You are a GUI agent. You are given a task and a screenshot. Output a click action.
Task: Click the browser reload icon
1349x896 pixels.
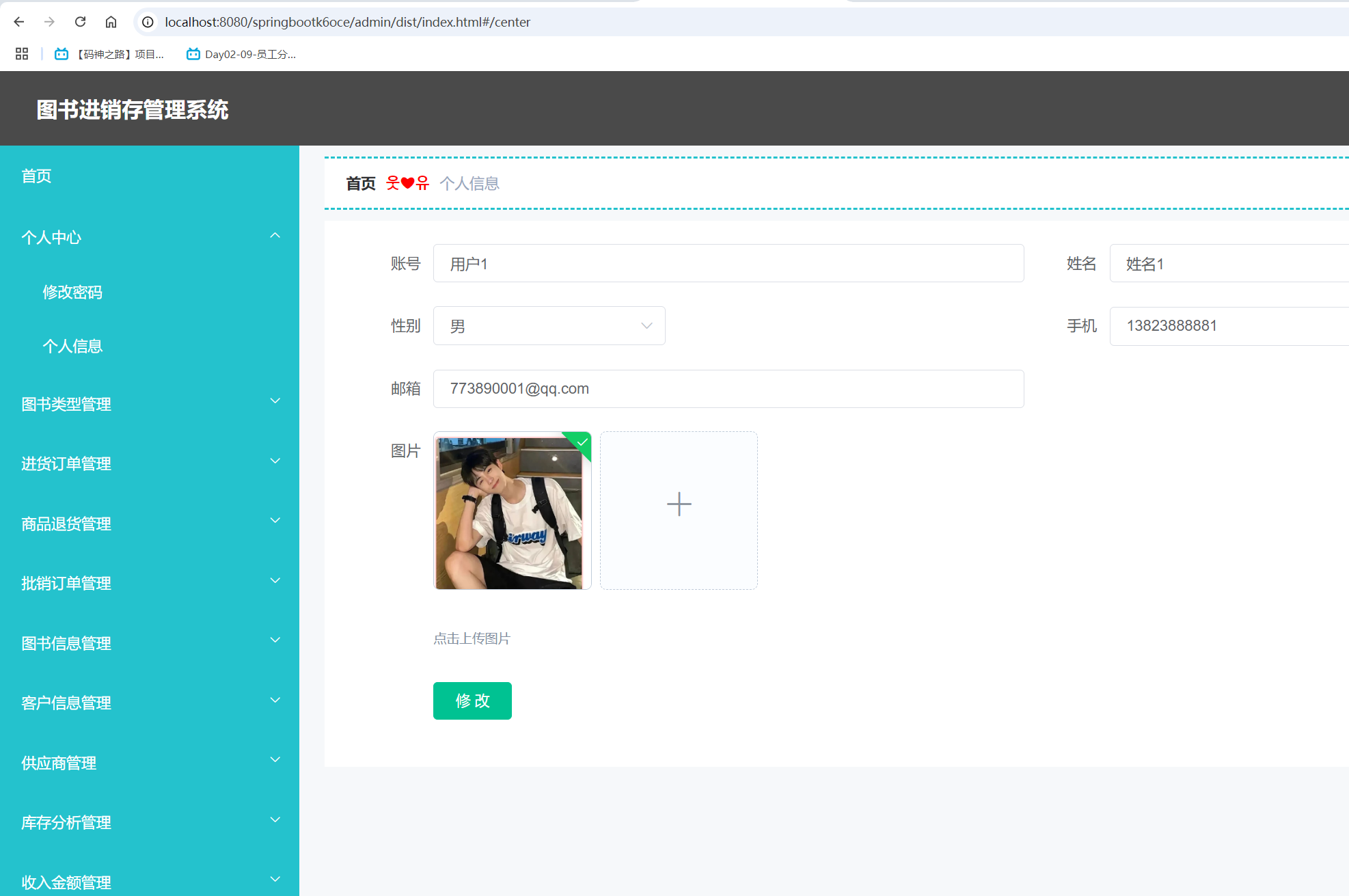[x=80, y=22]
